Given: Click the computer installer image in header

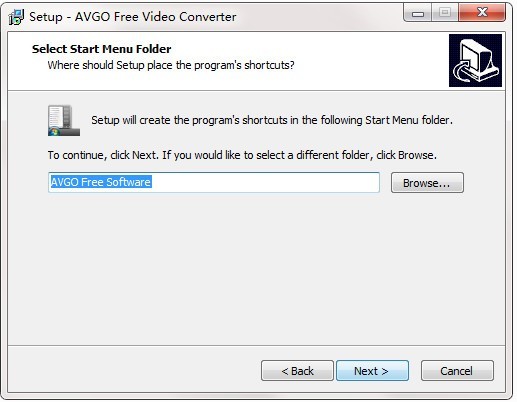Looking at the screenshot, I should (475, 60).
